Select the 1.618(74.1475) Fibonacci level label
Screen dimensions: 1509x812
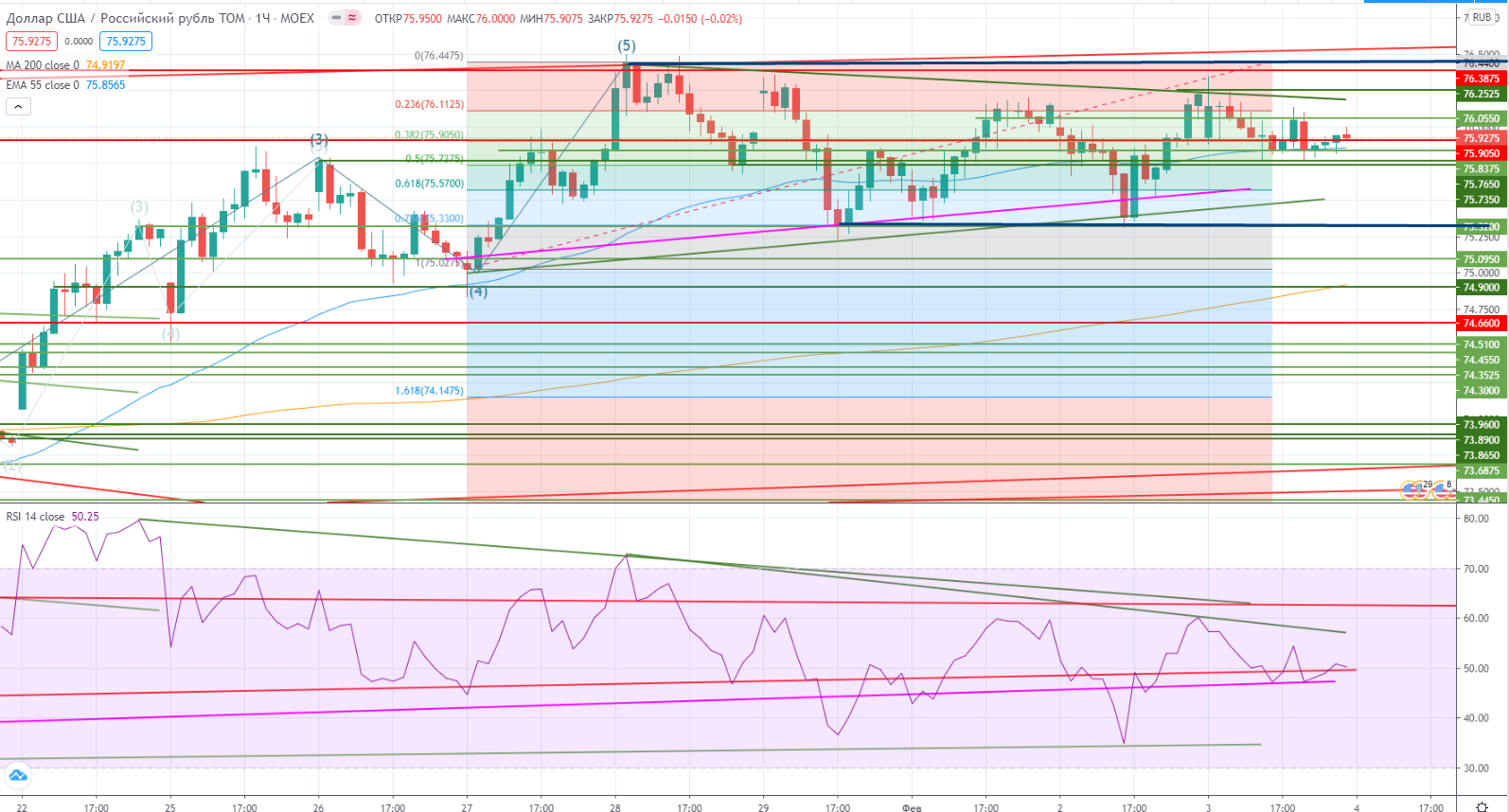tap(429, 390)
